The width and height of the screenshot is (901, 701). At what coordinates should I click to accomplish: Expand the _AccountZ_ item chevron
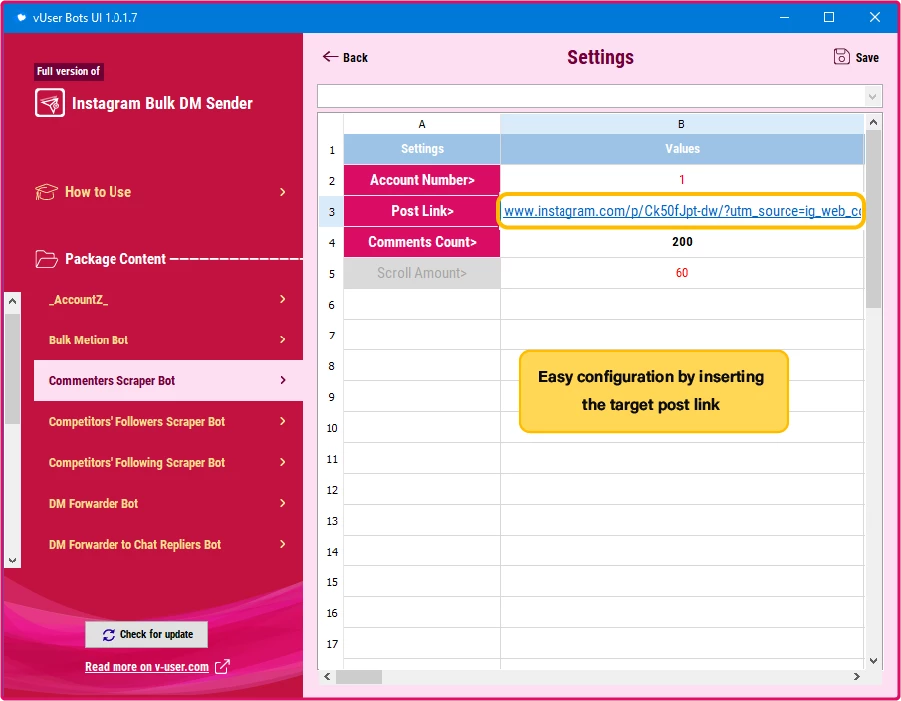pos(282,299)
